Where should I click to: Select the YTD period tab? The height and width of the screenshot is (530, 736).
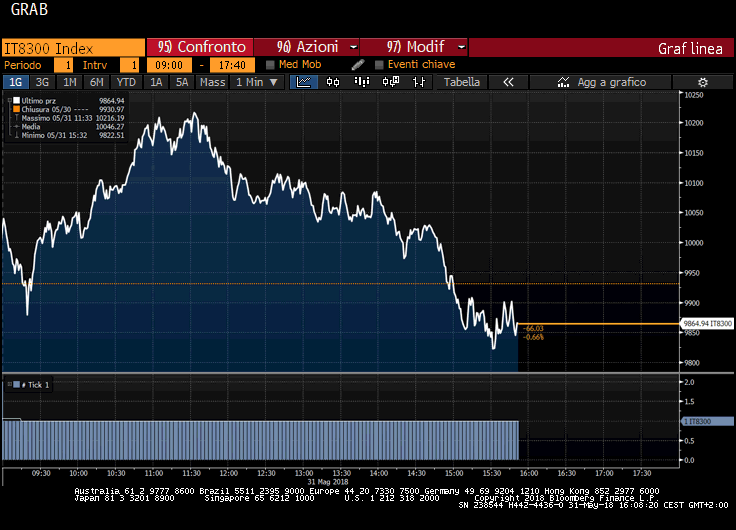click(x=126, y=82)
